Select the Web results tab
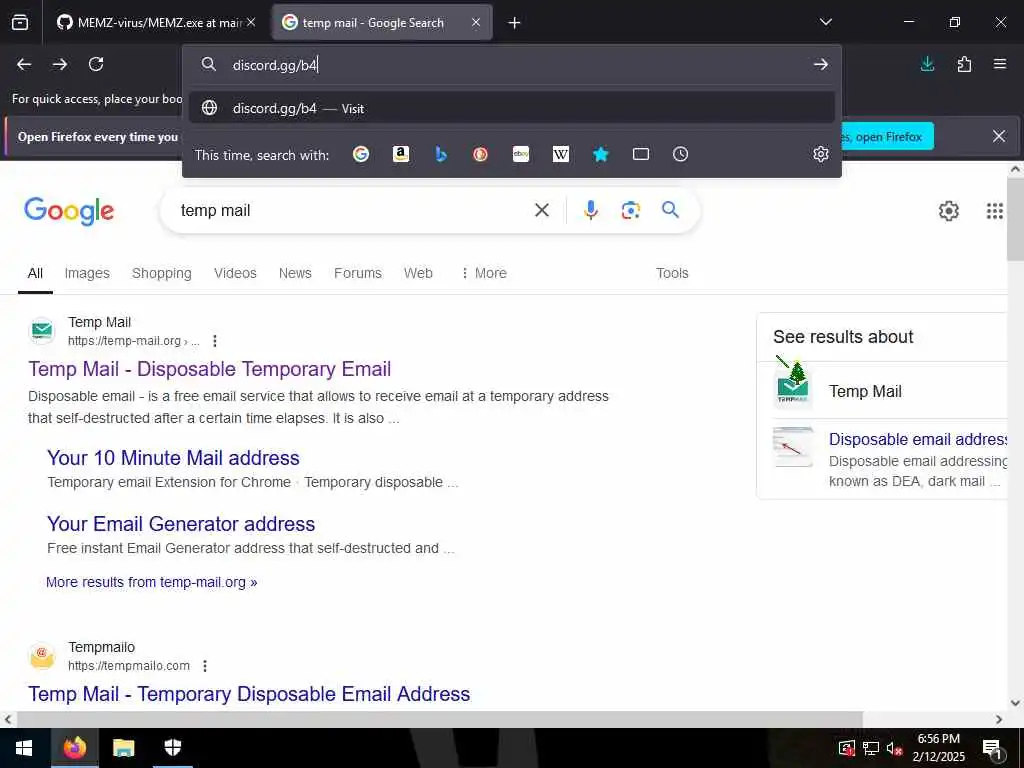The width and height of the screenshot is (1024, 768). [x=418, y=273]
